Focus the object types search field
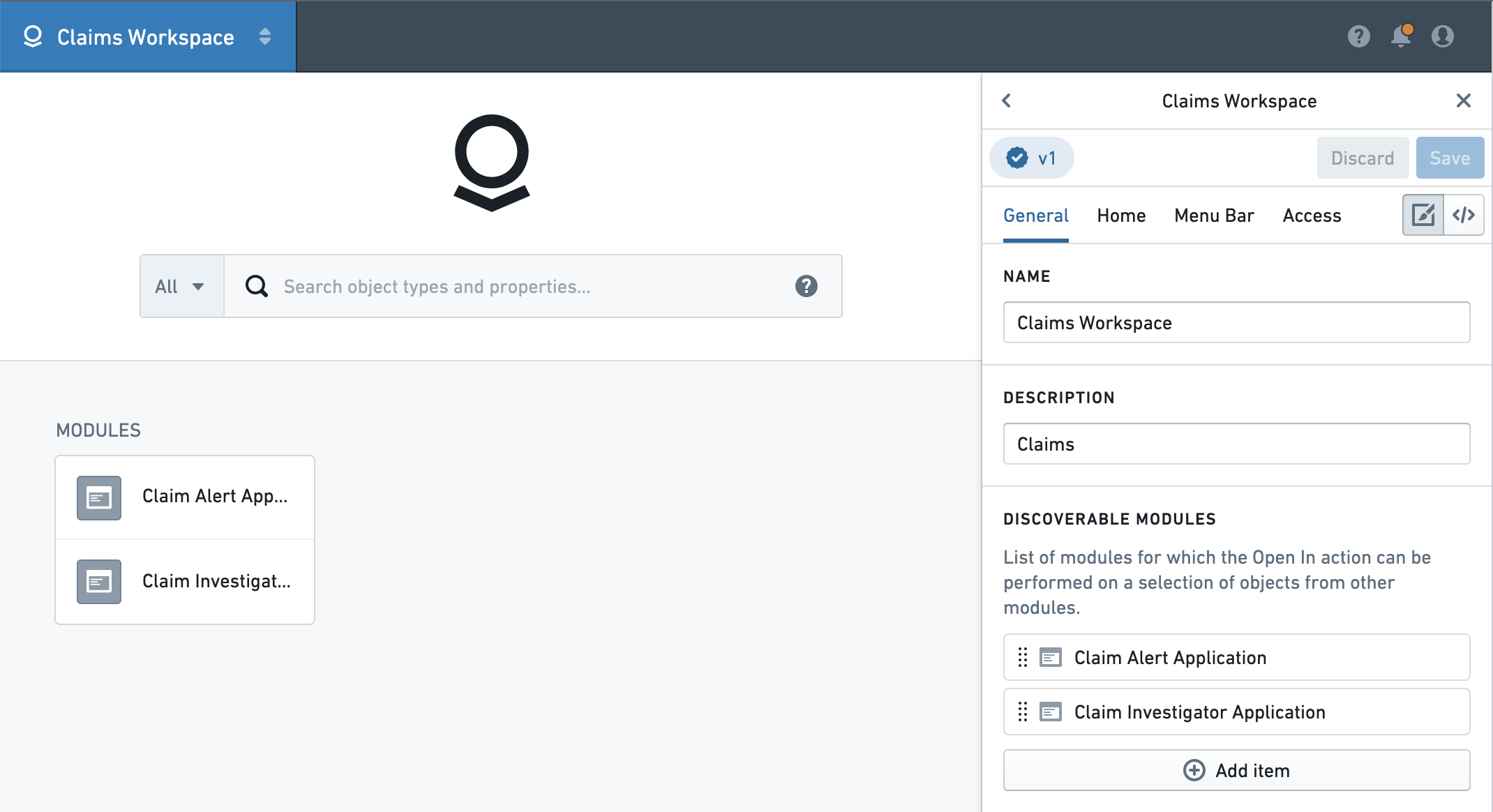 534,286
